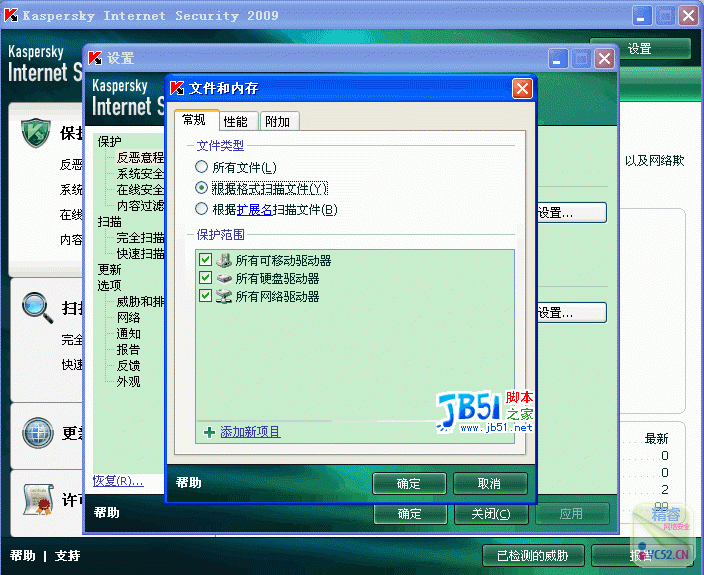Screen dimensions: 704x575
Task: Select 扫描 in settings tree
Action: pyautogui.click(x=109, y=222)
